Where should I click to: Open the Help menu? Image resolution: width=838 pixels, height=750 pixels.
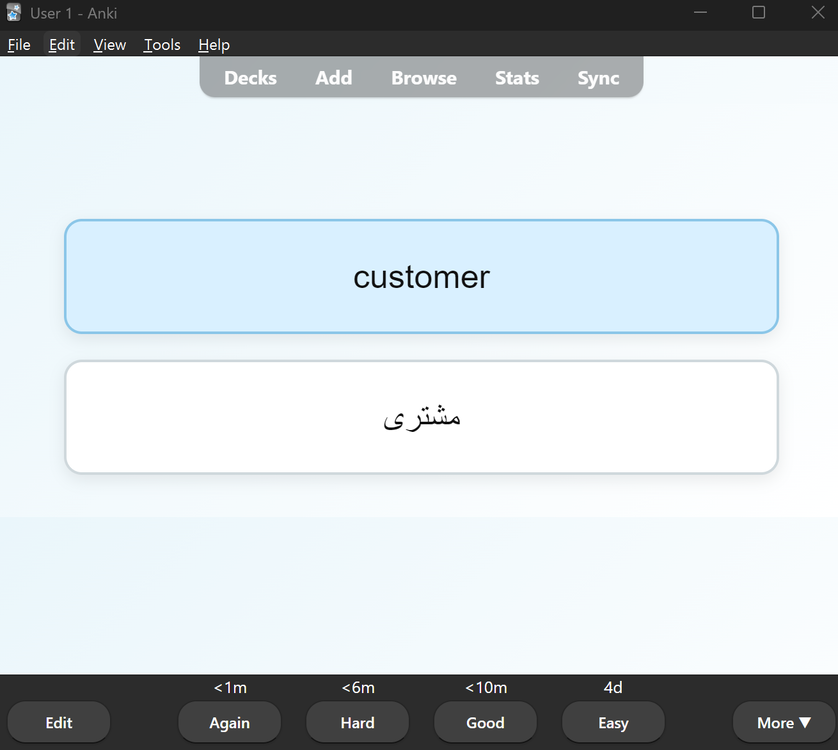tap(214, 45)
